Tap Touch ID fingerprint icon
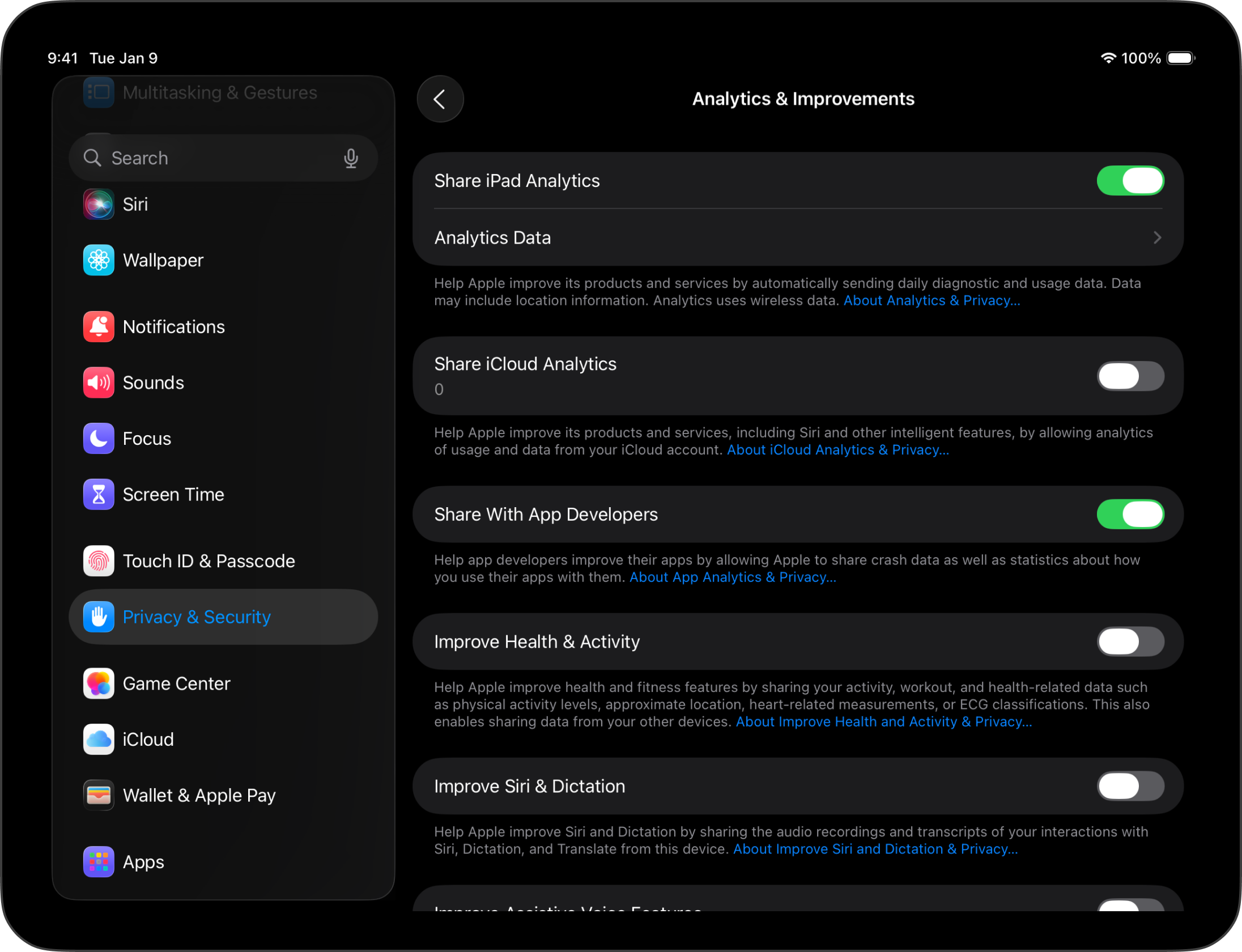The image size is (1242, 952). 99,561
